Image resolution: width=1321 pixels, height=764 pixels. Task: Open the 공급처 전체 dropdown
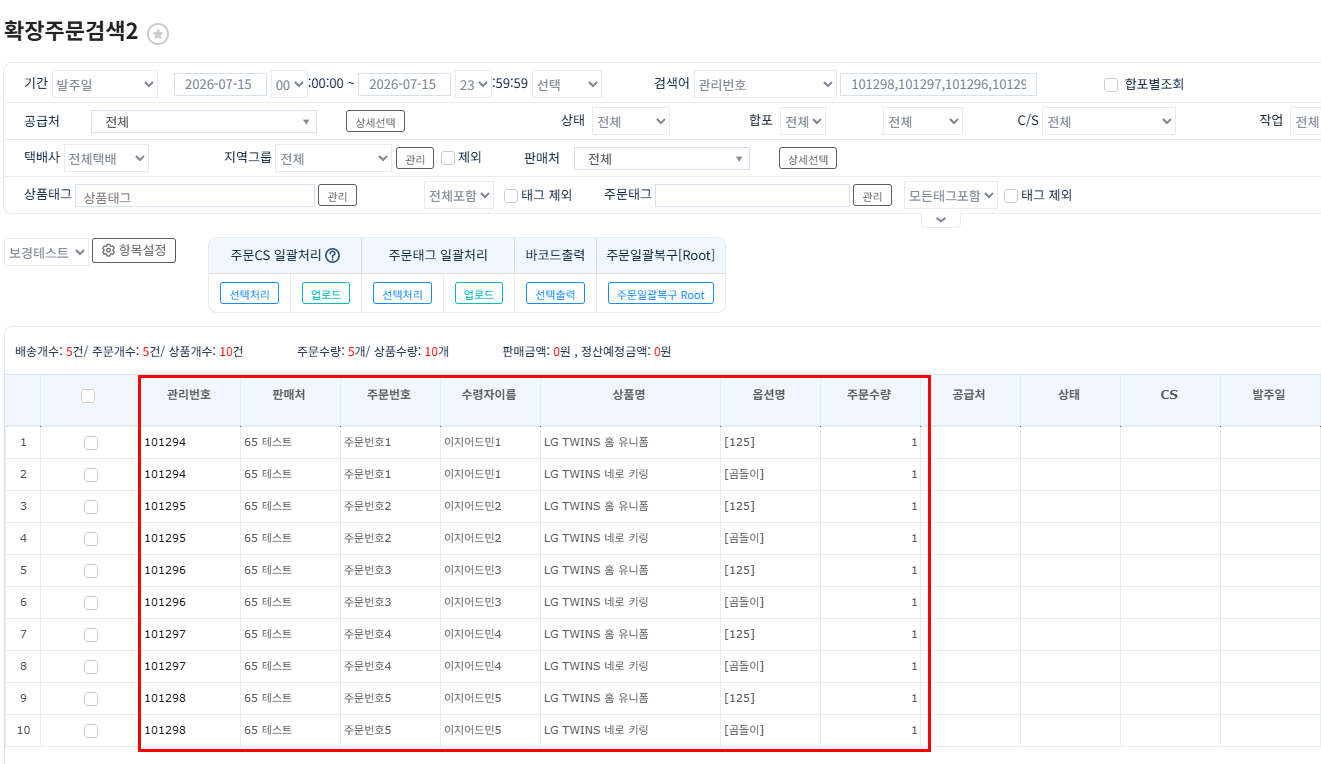(204, 122)
